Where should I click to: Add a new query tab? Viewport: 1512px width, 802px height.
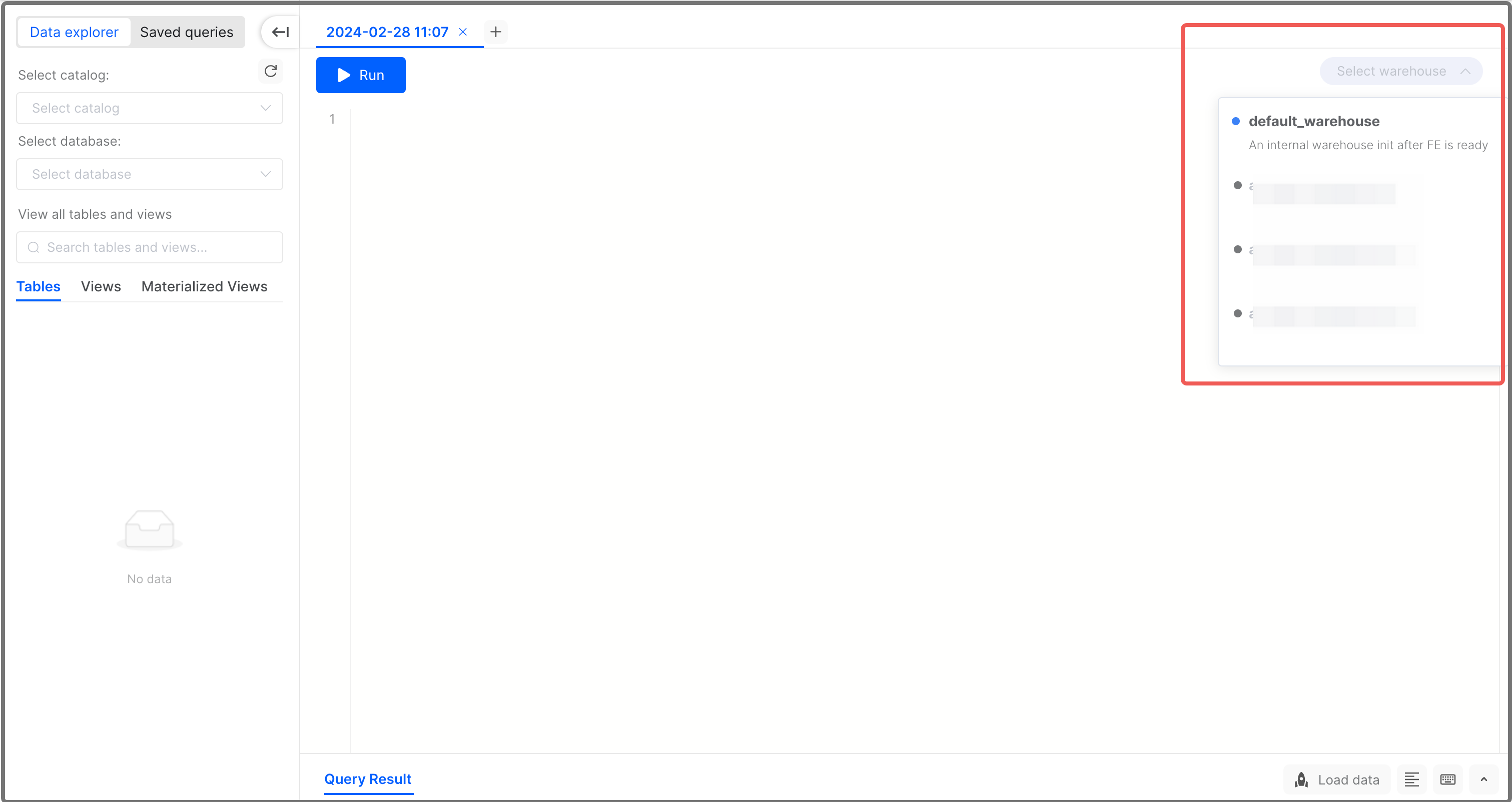495,32
